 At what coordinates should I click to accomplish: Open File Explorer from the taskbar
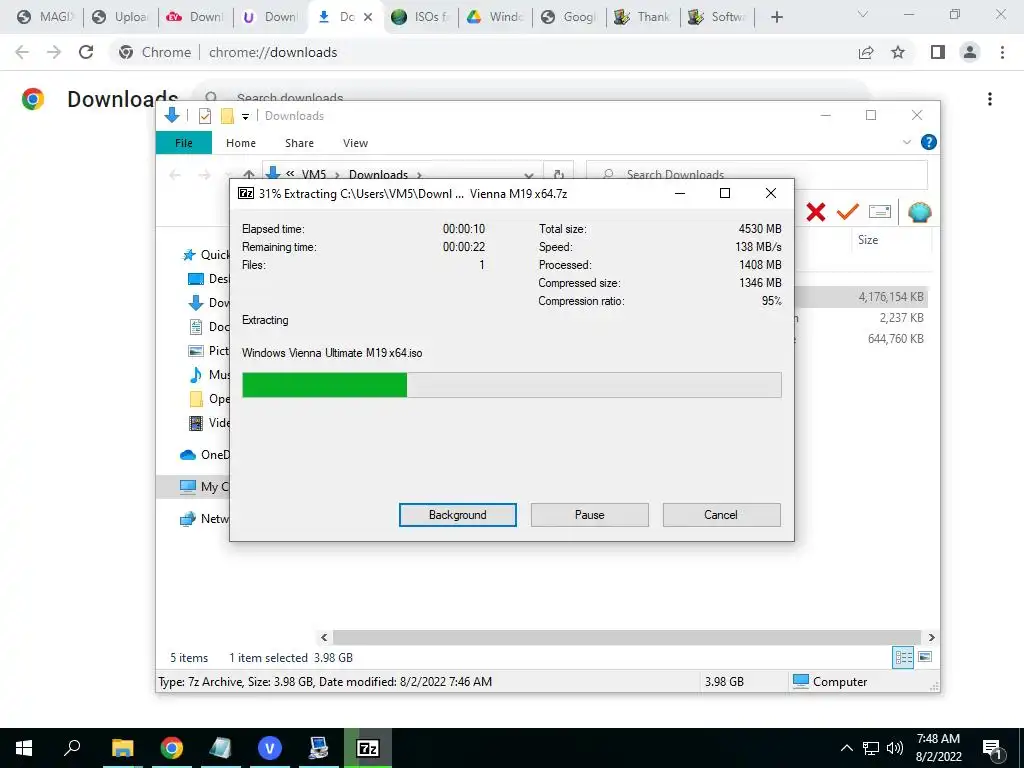[x=122, y=748]
